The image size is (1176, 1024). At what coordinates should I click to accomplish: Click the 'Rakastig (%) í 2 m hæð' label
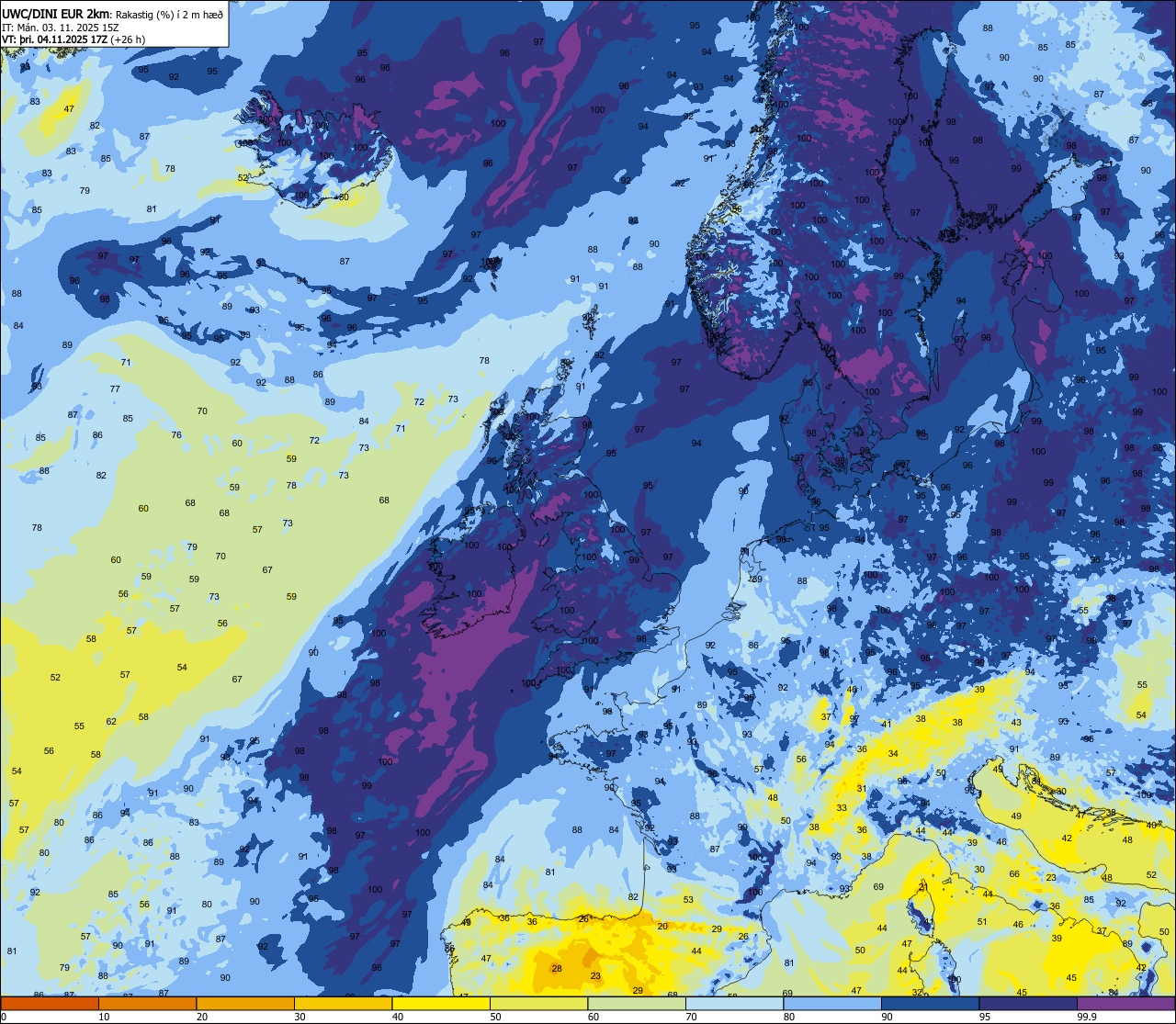tap(169, 14)
